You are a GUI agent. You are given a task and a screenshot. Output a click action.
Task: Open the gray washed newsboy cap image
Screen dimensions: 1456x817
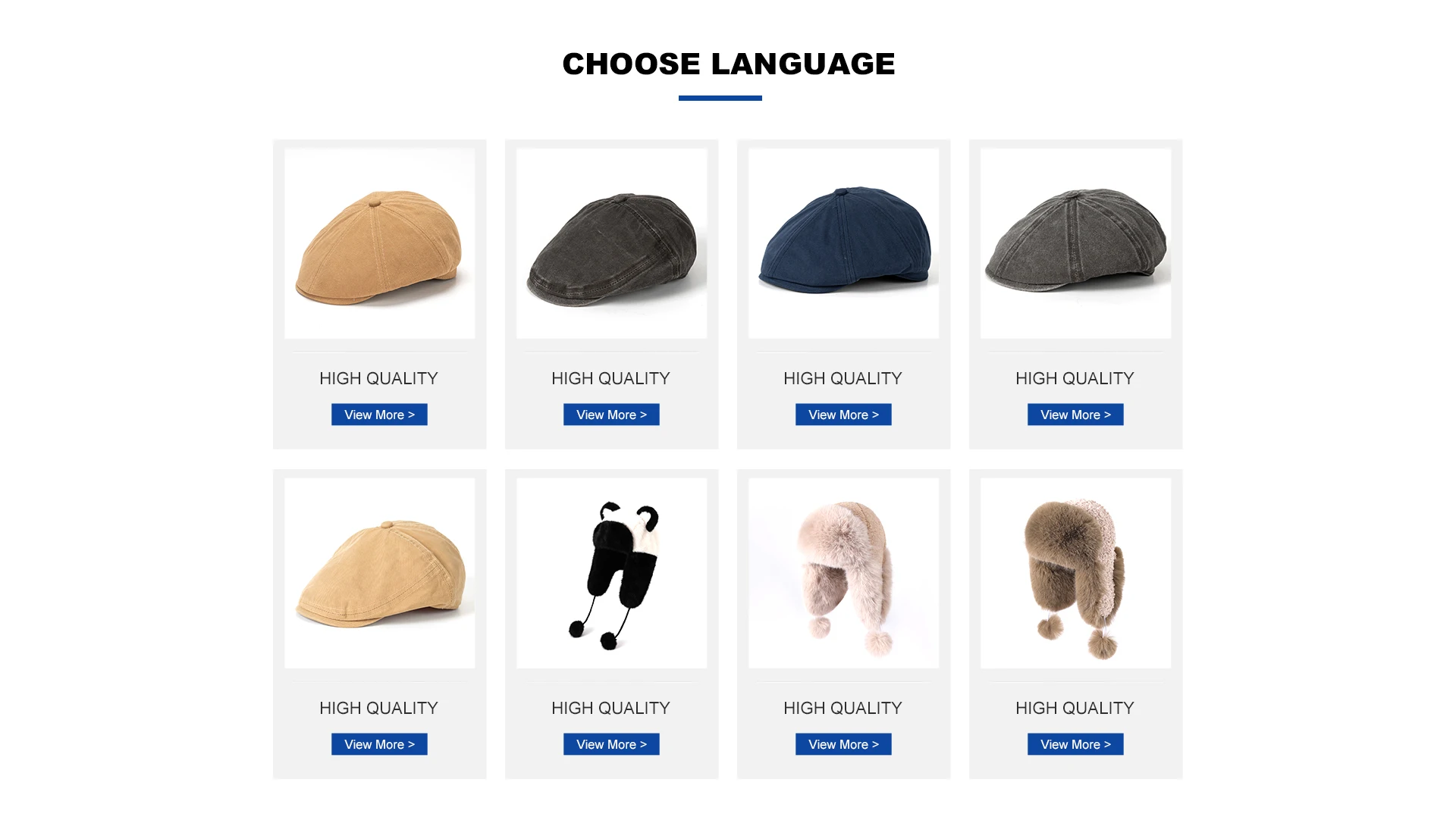pyautogui.click(x=1075, y=243)
